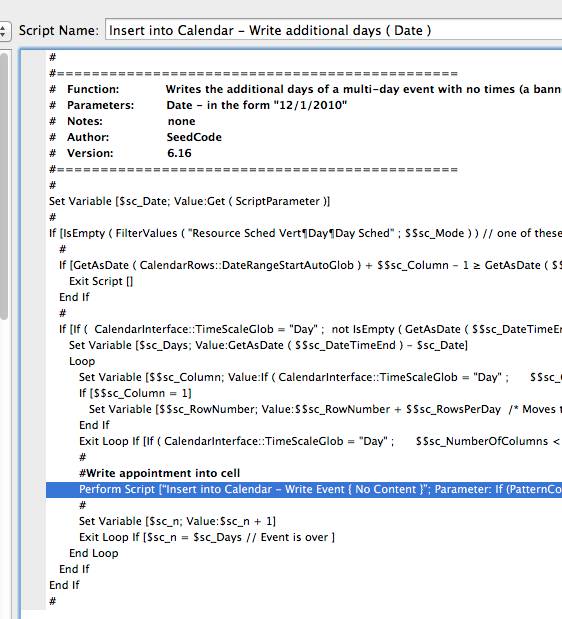Image resolution: width=562 pixels, height=619 pixels.
Task: Select the Loop step
Action: point(82,361)
